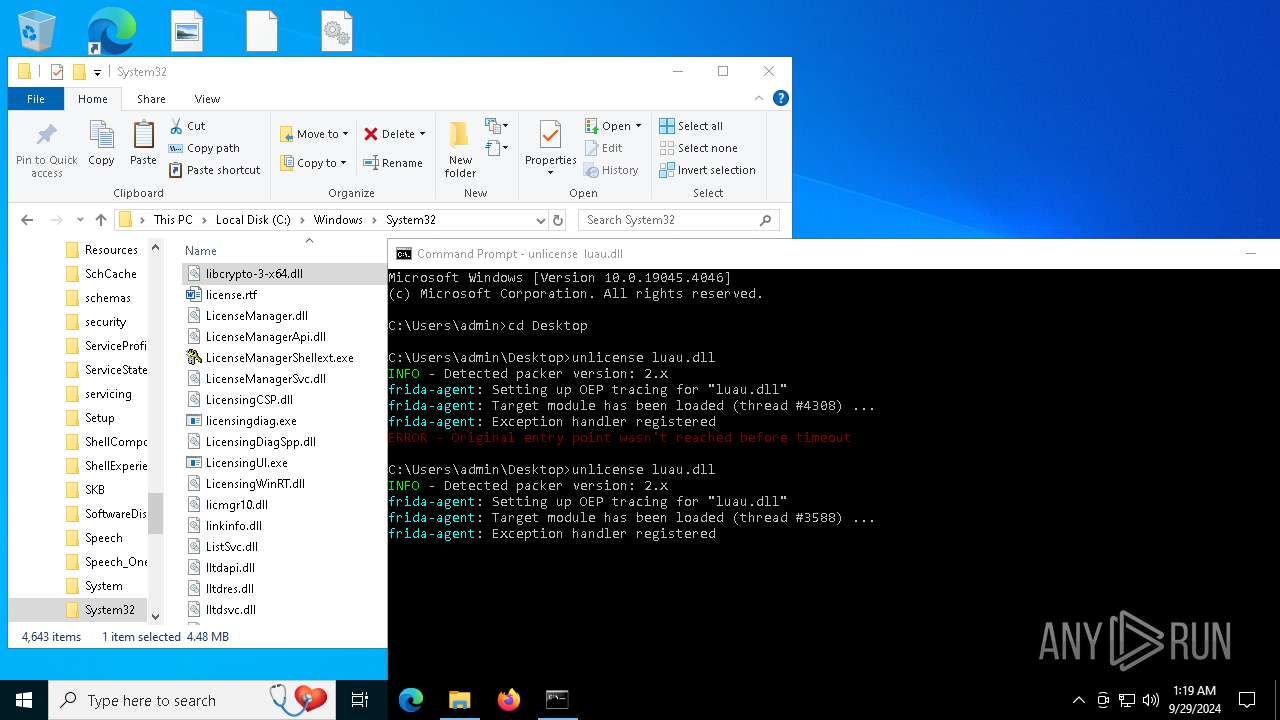Click quick access properties checkmark icon

57,72
